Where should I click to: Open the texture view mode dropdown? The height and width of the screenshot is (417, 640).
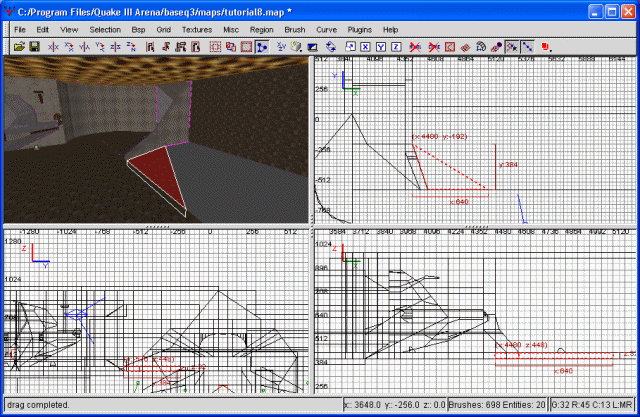pos(297,47)
